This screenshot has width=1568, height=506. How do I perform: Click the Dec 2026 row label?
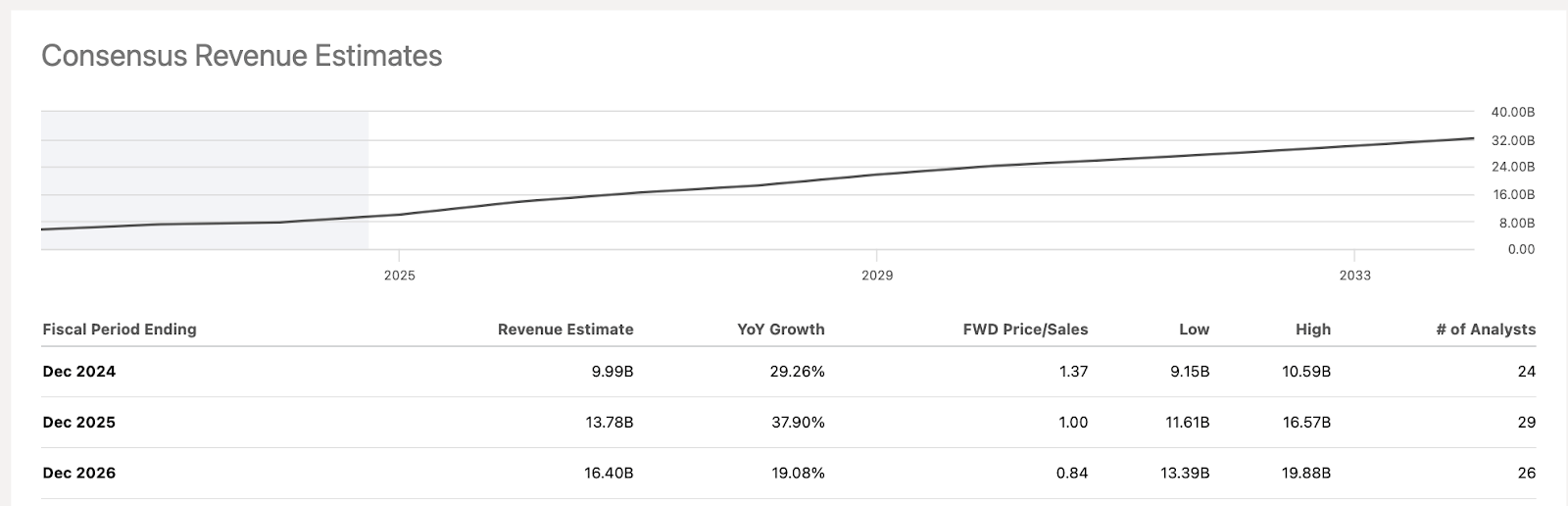pyautogui.click(x=79, y=474)
